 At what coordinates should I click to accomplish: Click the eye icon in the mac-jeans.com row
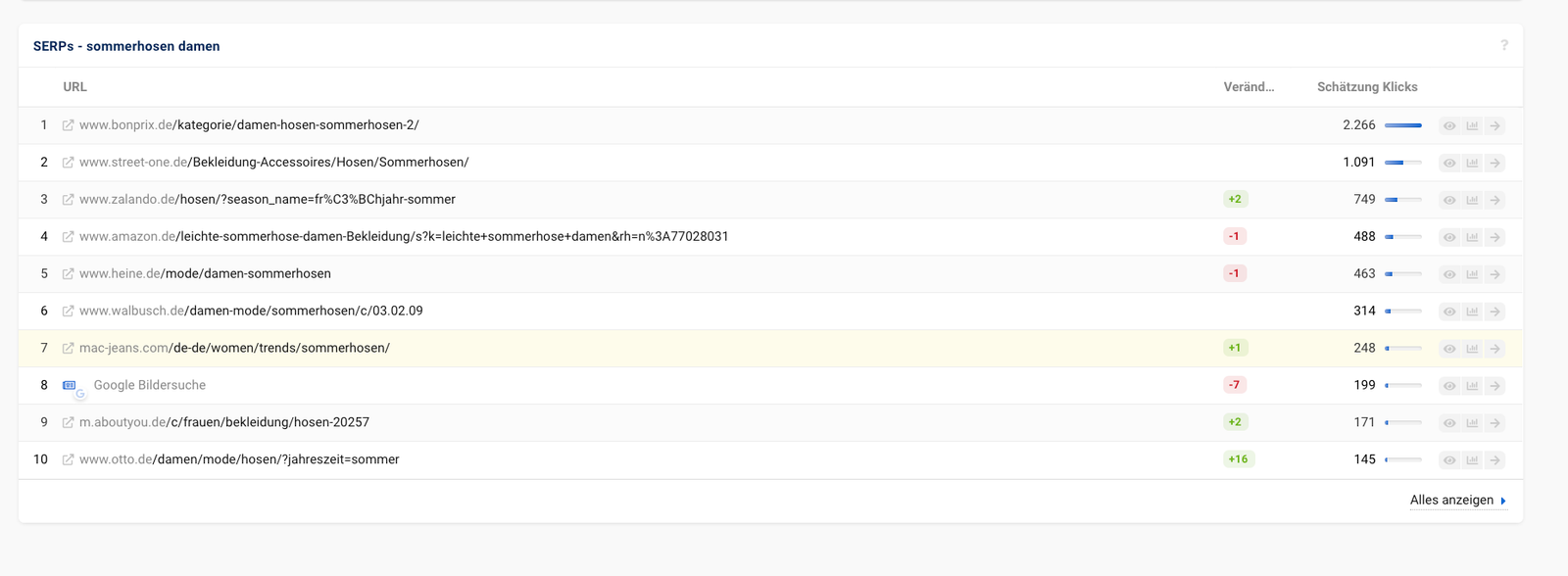point(1449,349)
